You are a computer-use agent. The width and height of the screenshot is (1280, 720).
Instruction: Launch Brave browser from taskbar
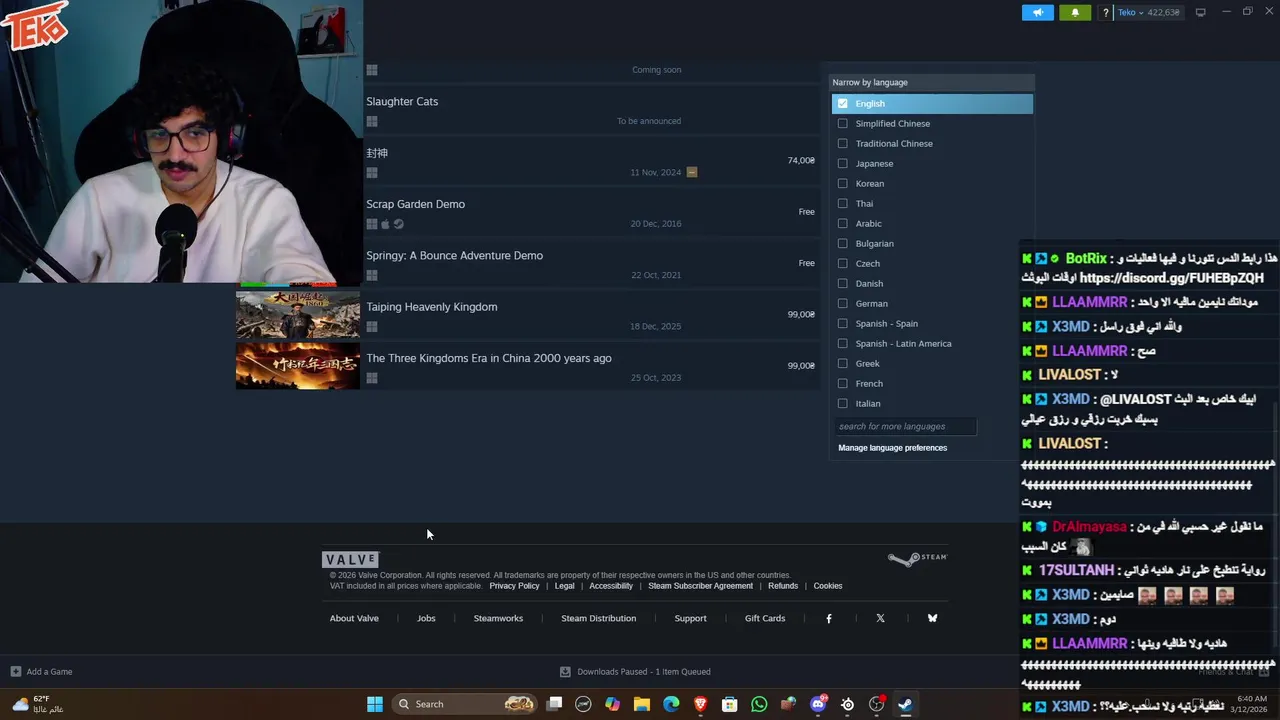[x=700, y=704]
